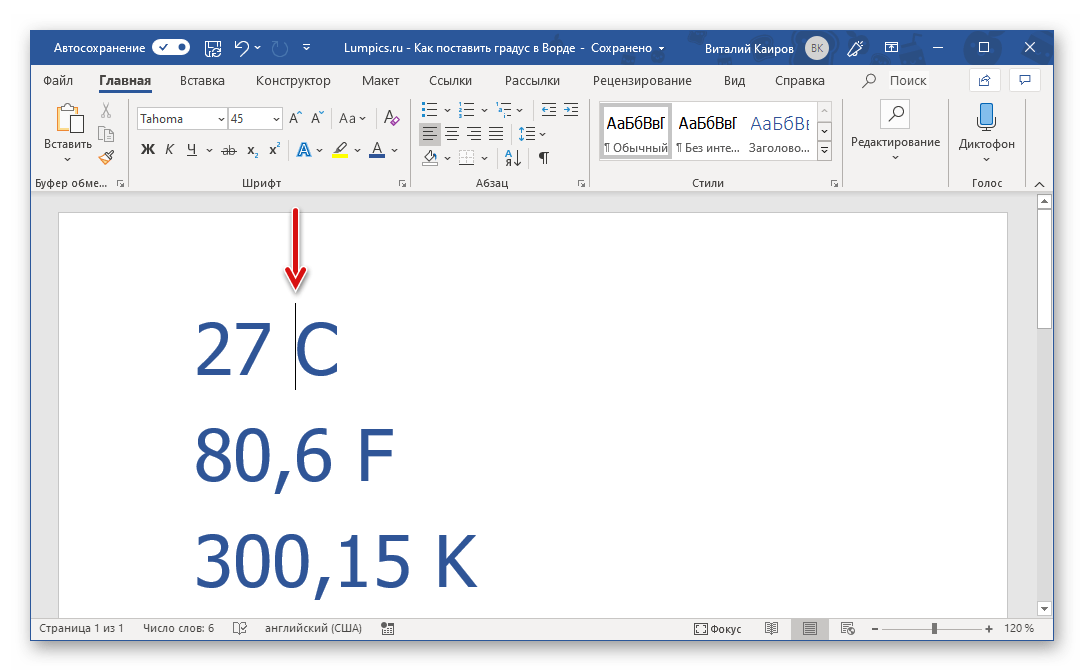Open Ribbon Display Options

point(892,48)
